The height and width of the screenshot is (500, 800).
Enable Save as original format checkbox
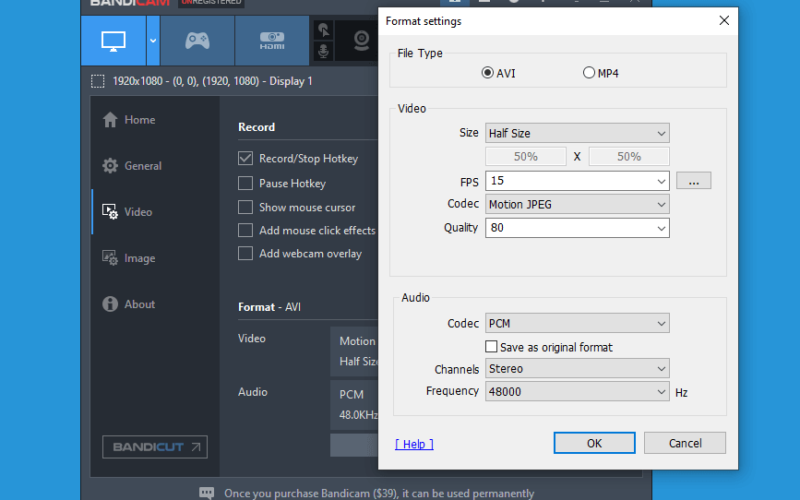pos(491,347)
